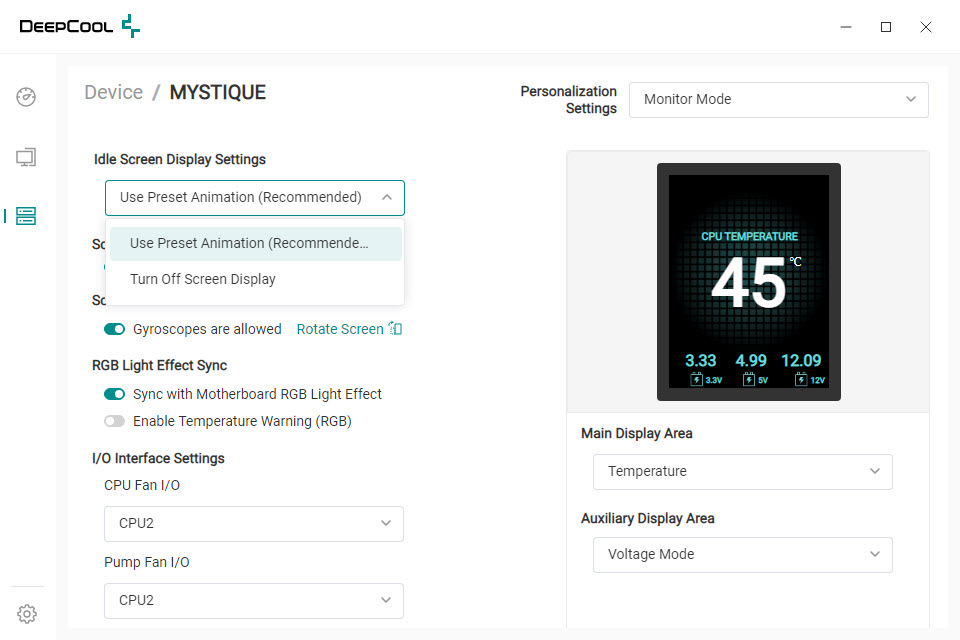This screenshot has width=960, height=640.
Task: Click the Main Display Area label
Action: point(637,434)
